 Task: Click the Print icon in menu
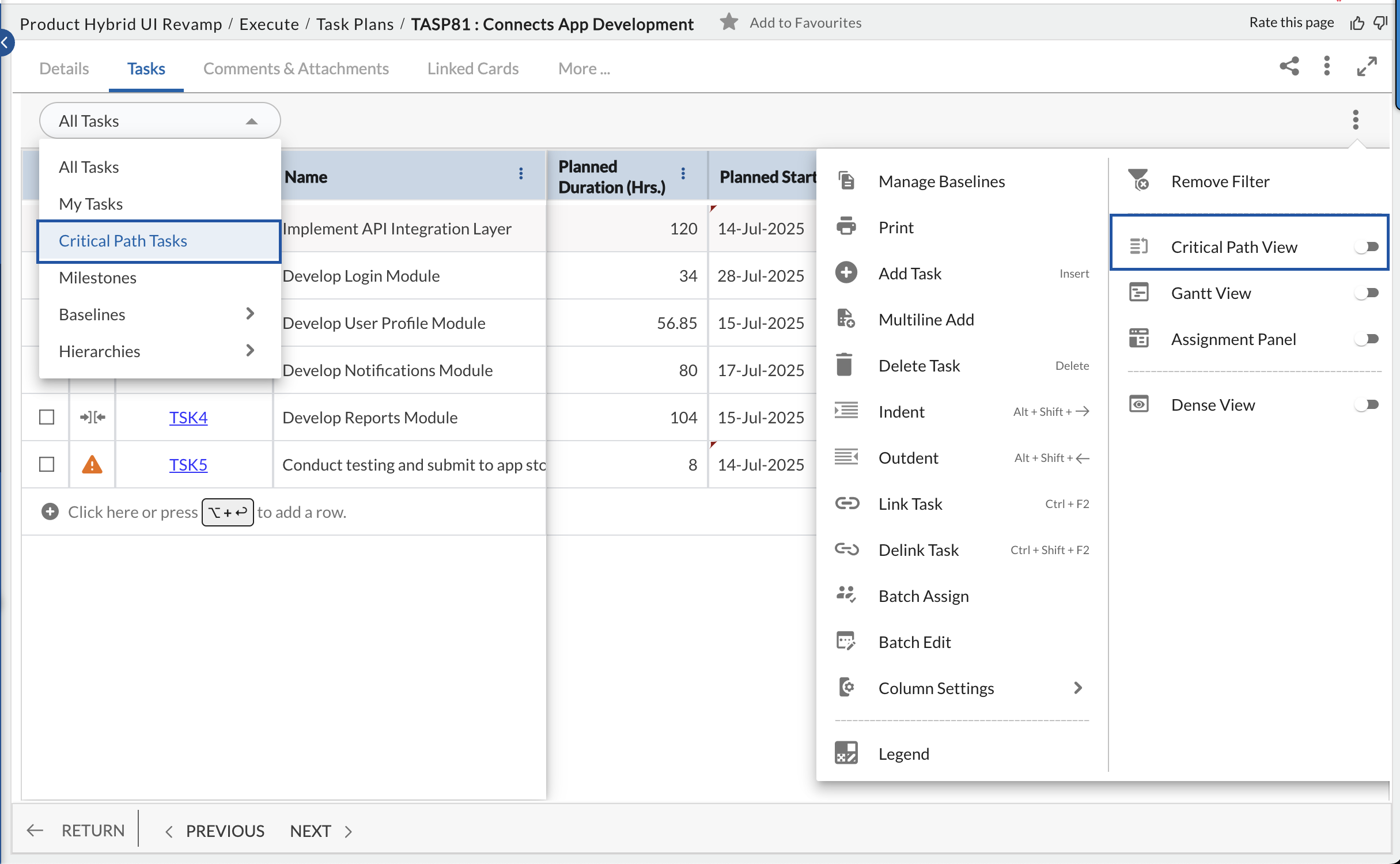846,227
